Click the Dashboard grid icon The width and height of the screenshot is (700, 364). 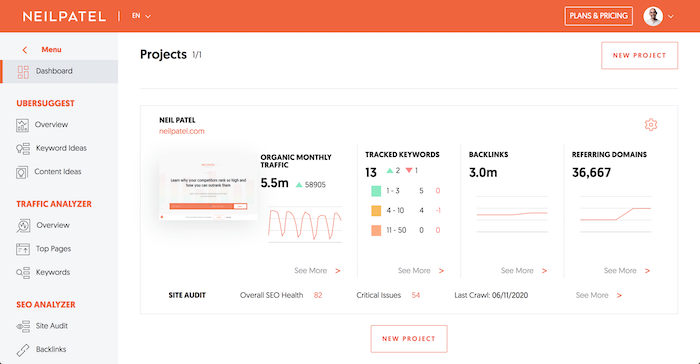pos(23,71)
